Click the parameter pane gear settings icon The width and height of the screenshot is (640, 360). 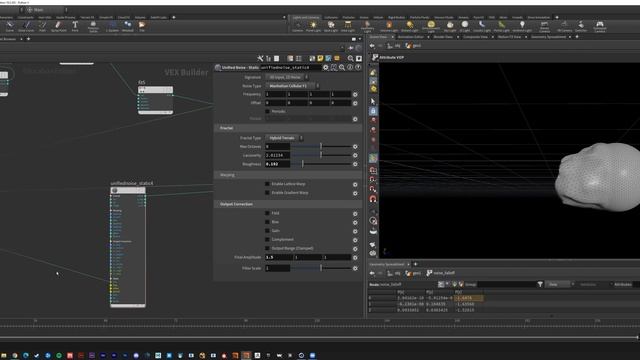click(326, 67)
